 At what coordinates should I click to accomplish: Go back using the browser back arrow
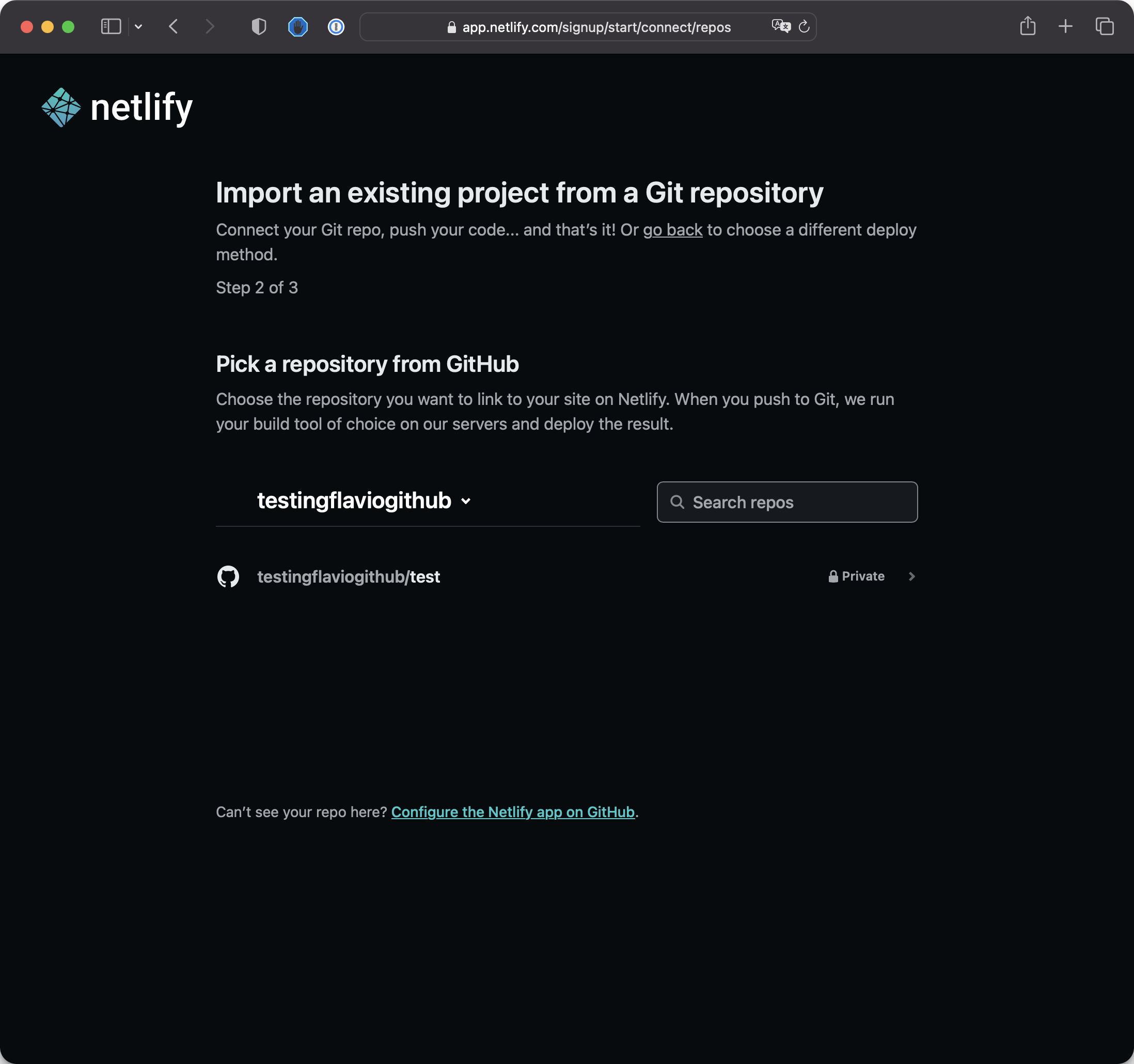point(174,27)
